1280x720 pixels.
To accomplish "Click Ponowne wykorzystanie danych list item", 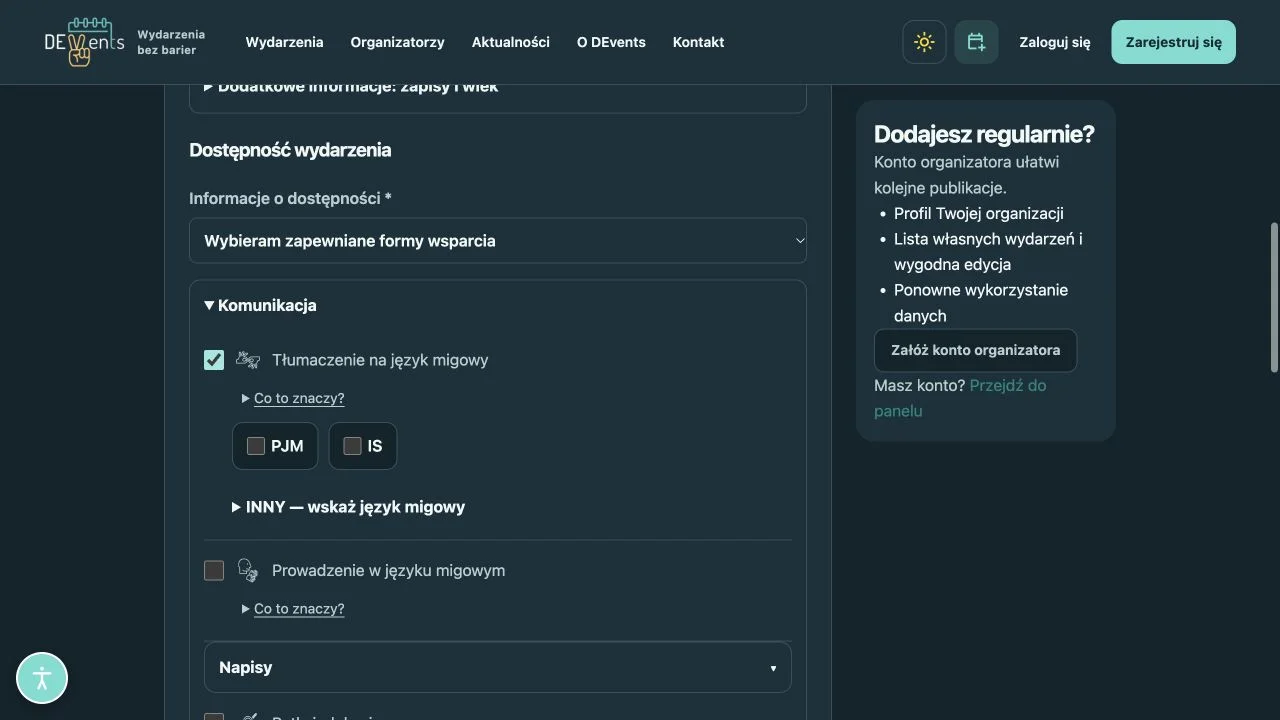I will click(x=981, y=303).
